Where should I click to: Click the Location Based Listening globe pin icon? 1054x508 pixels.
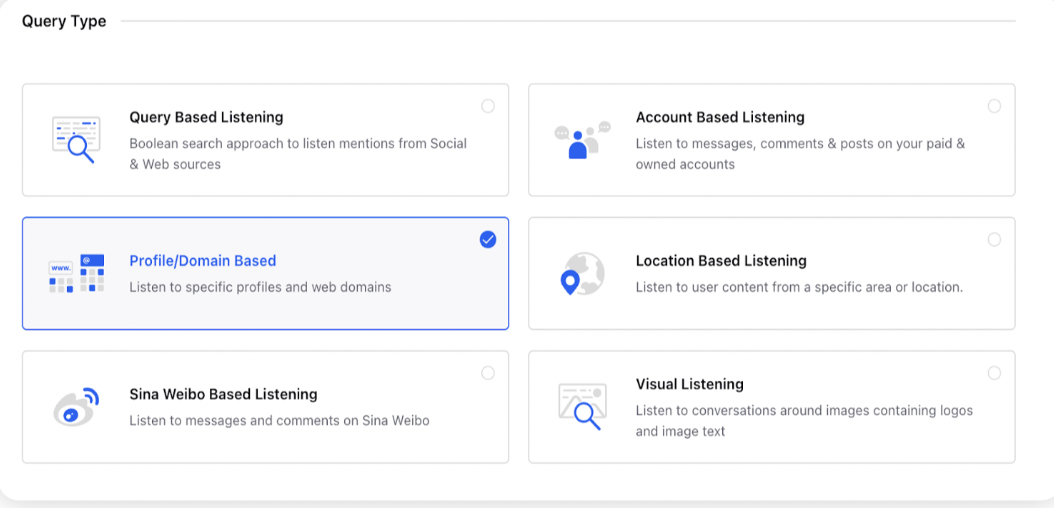582,273
